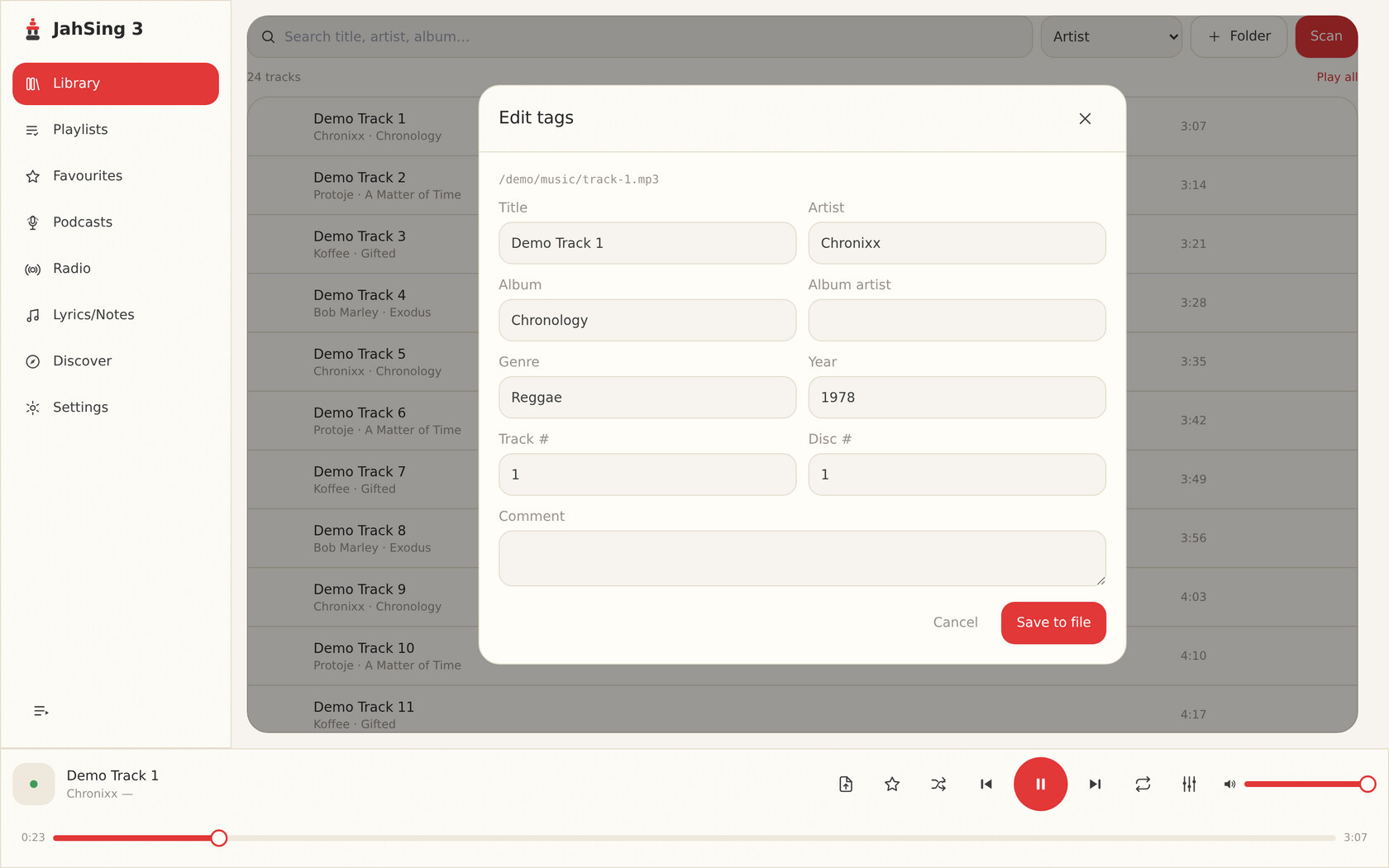Click the Artist field containing Chronixx
This screenshot has height=868, width=1389.
coord(957,243)
